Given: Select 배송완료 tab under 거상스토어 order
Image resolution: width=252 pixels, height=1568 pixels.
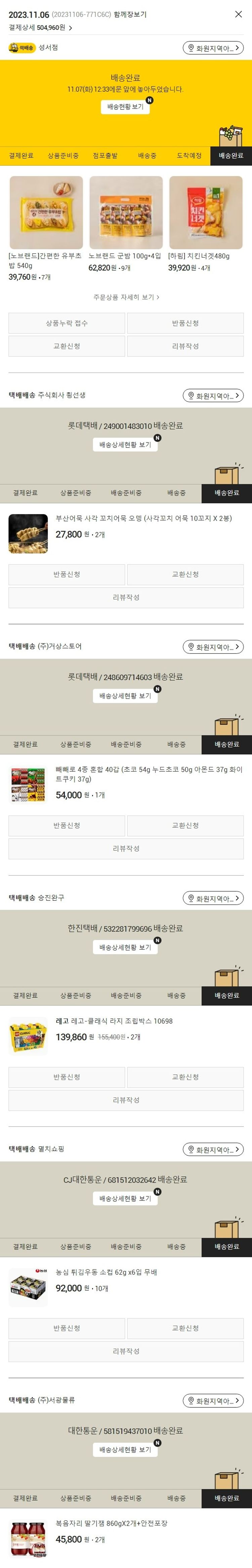Looking at the screenshot, I should (226, 745).
